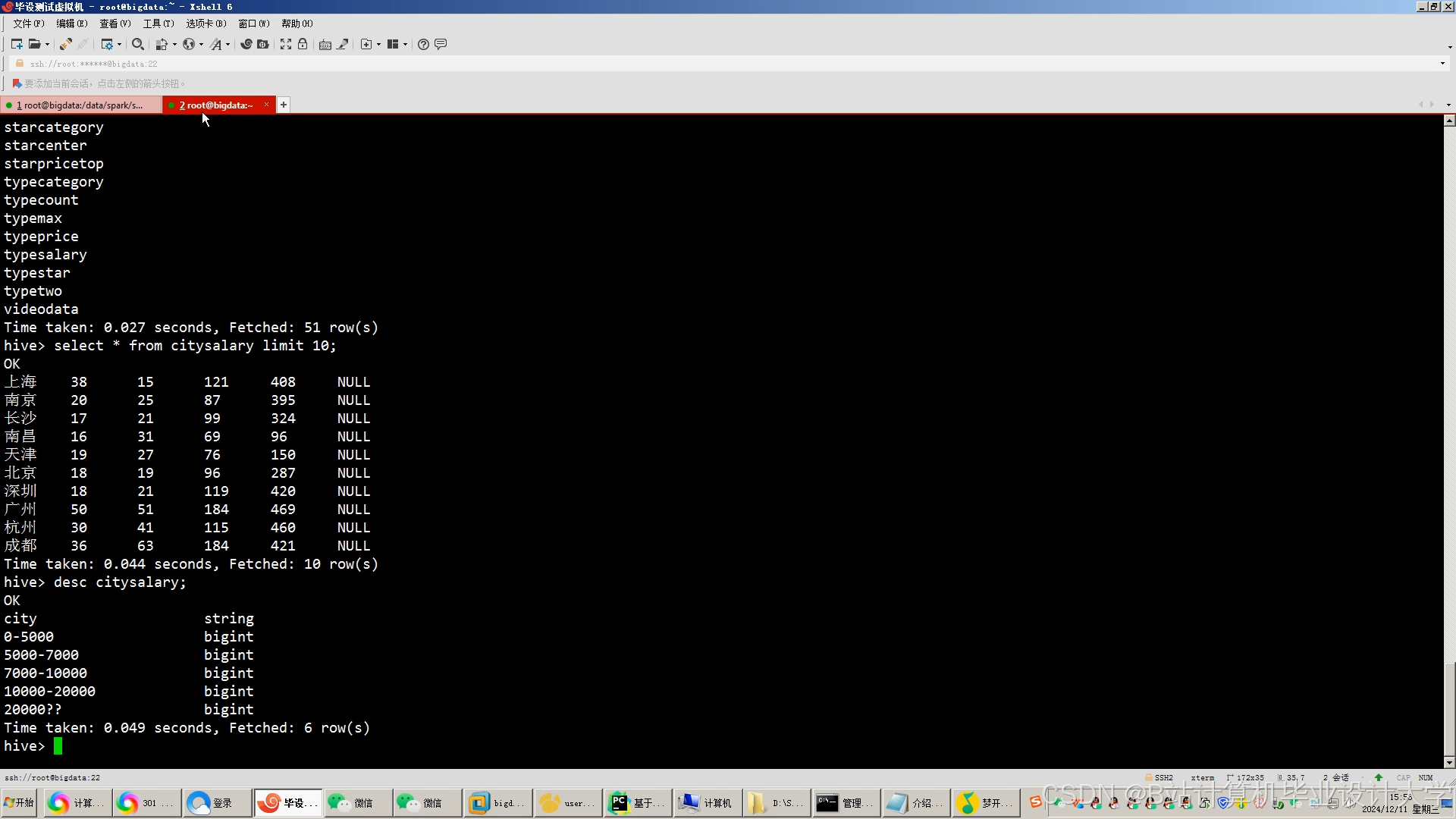Toggle NUM indicator in status bar
1456x819 pixels.
point(1427,777)
